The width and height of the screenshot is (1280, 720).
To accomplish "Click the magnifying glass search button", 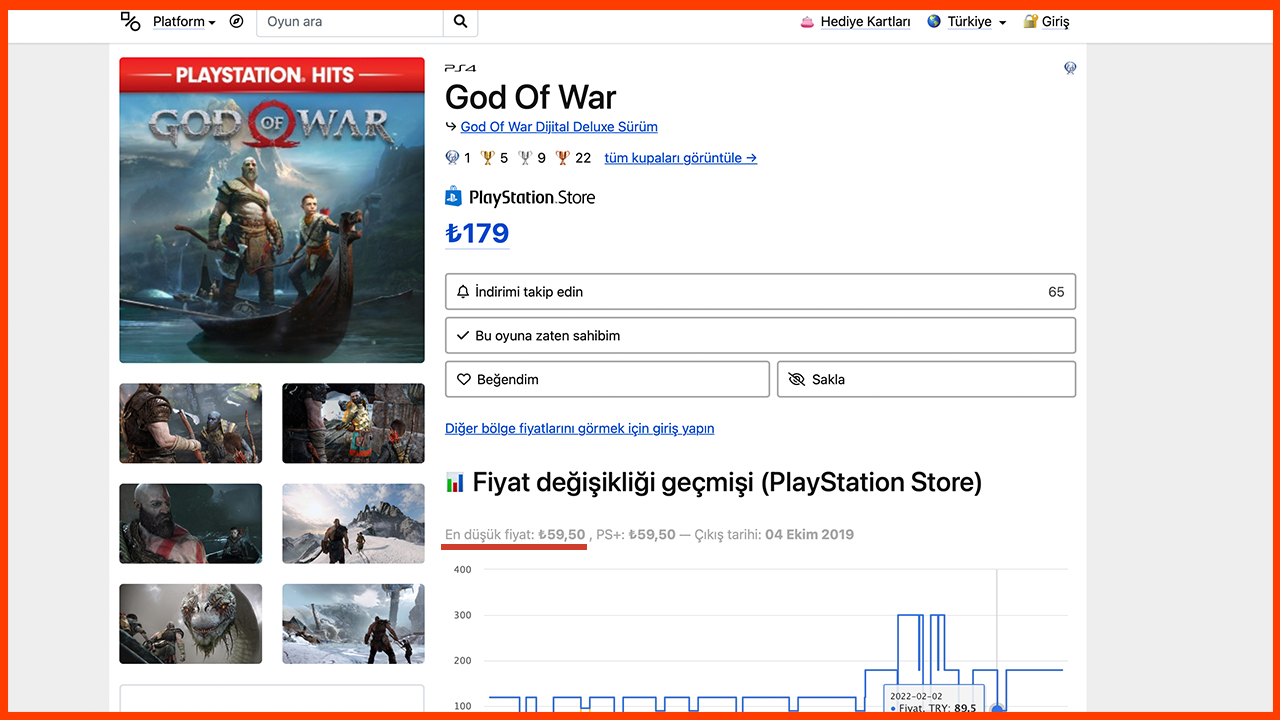I will point(460,21).
